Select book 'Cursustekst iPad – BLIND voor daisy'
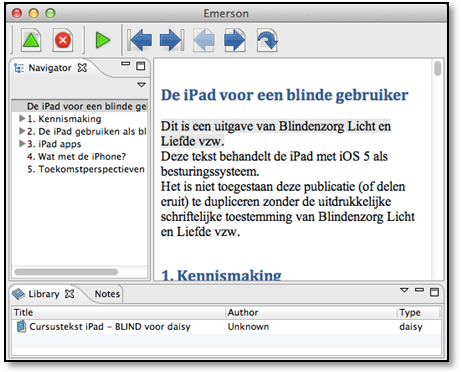Viewport: 461px width, 372px height. [110, 327]
